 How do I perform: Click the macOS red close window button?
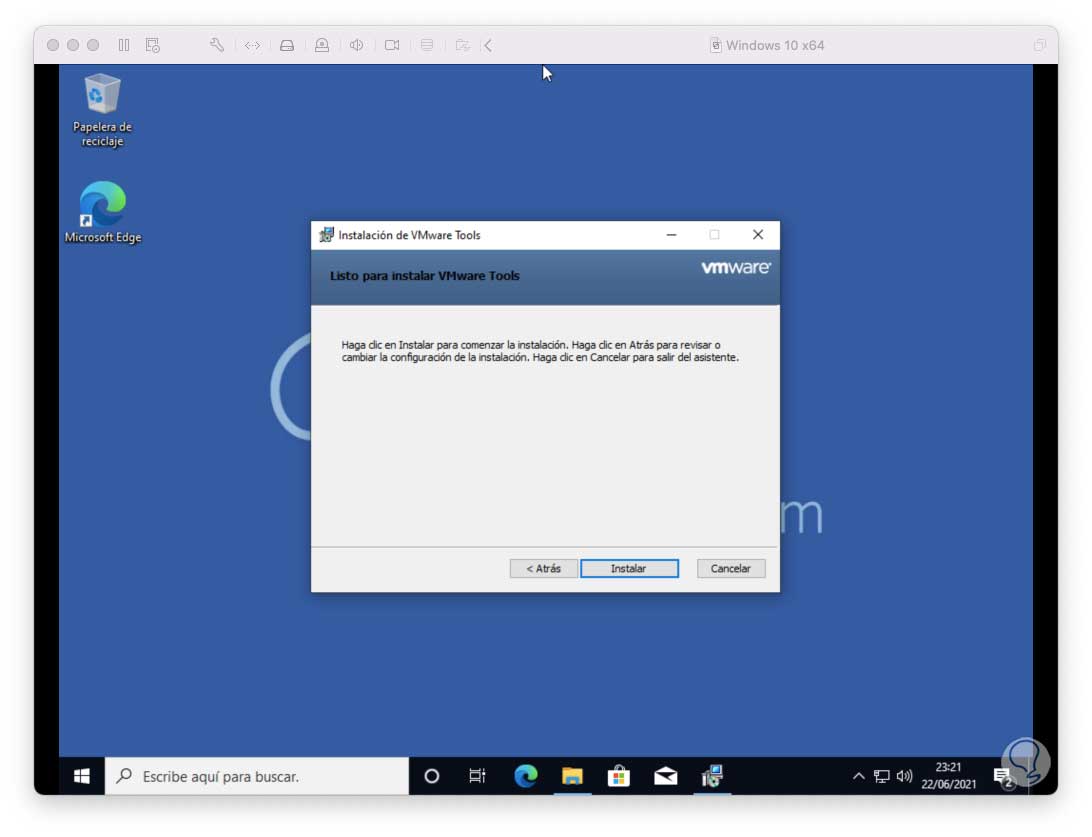click(x=53, y=45)
